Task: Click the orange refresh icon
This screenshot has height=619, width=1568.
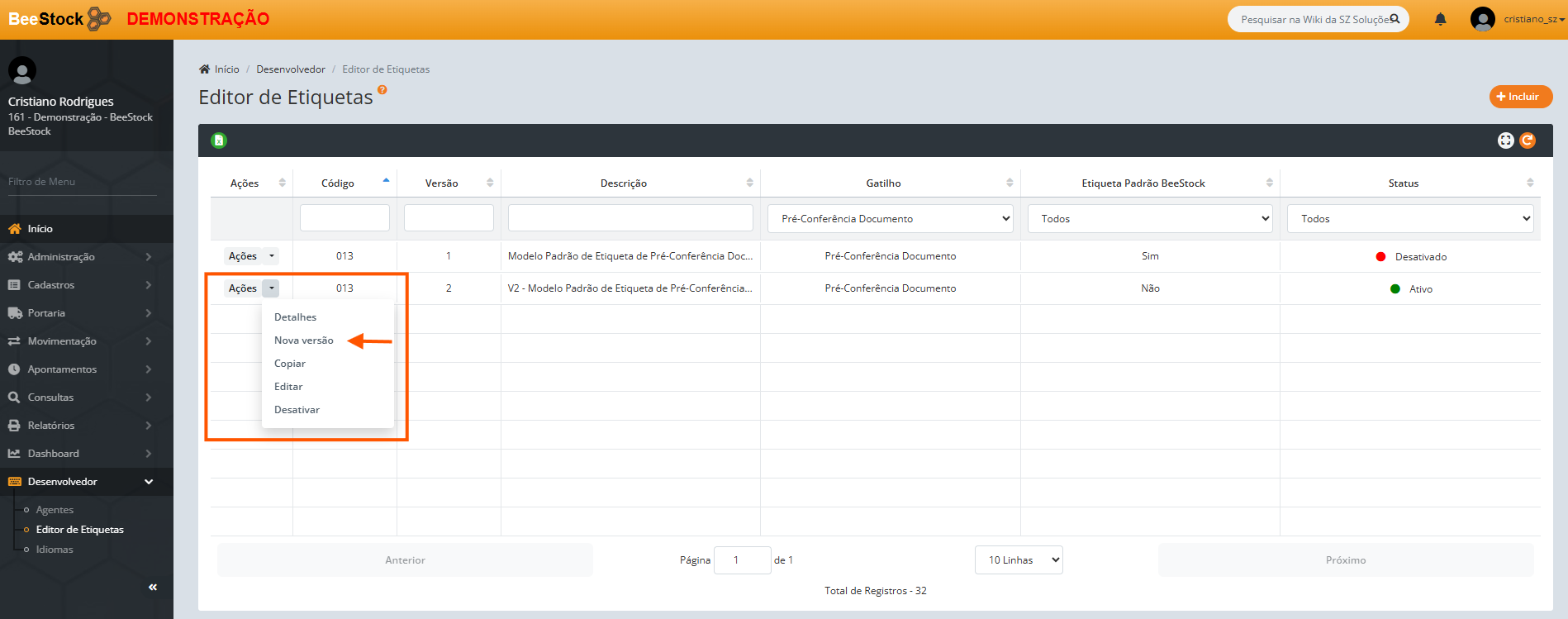Action: point(1528,140)
